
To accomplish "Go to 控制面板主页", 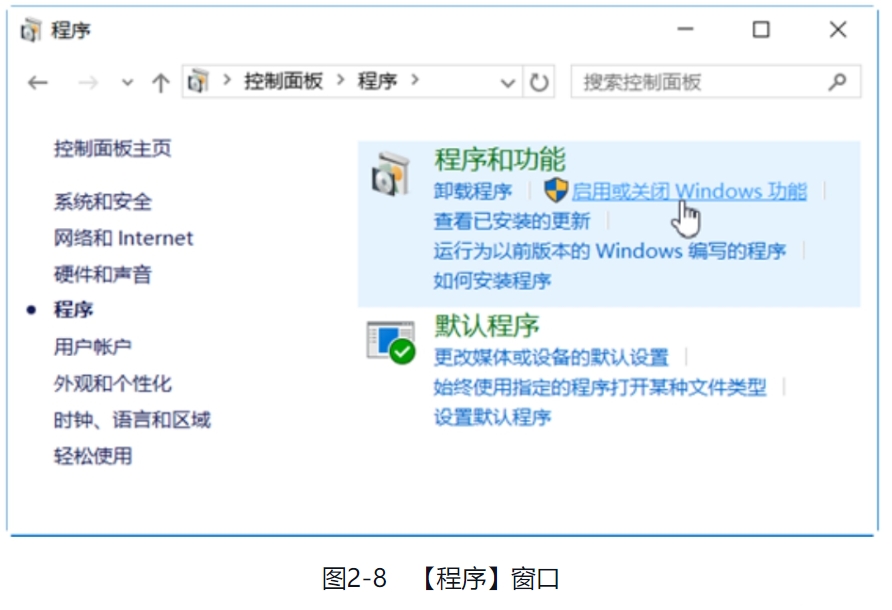I will click(x=112, y=149).
